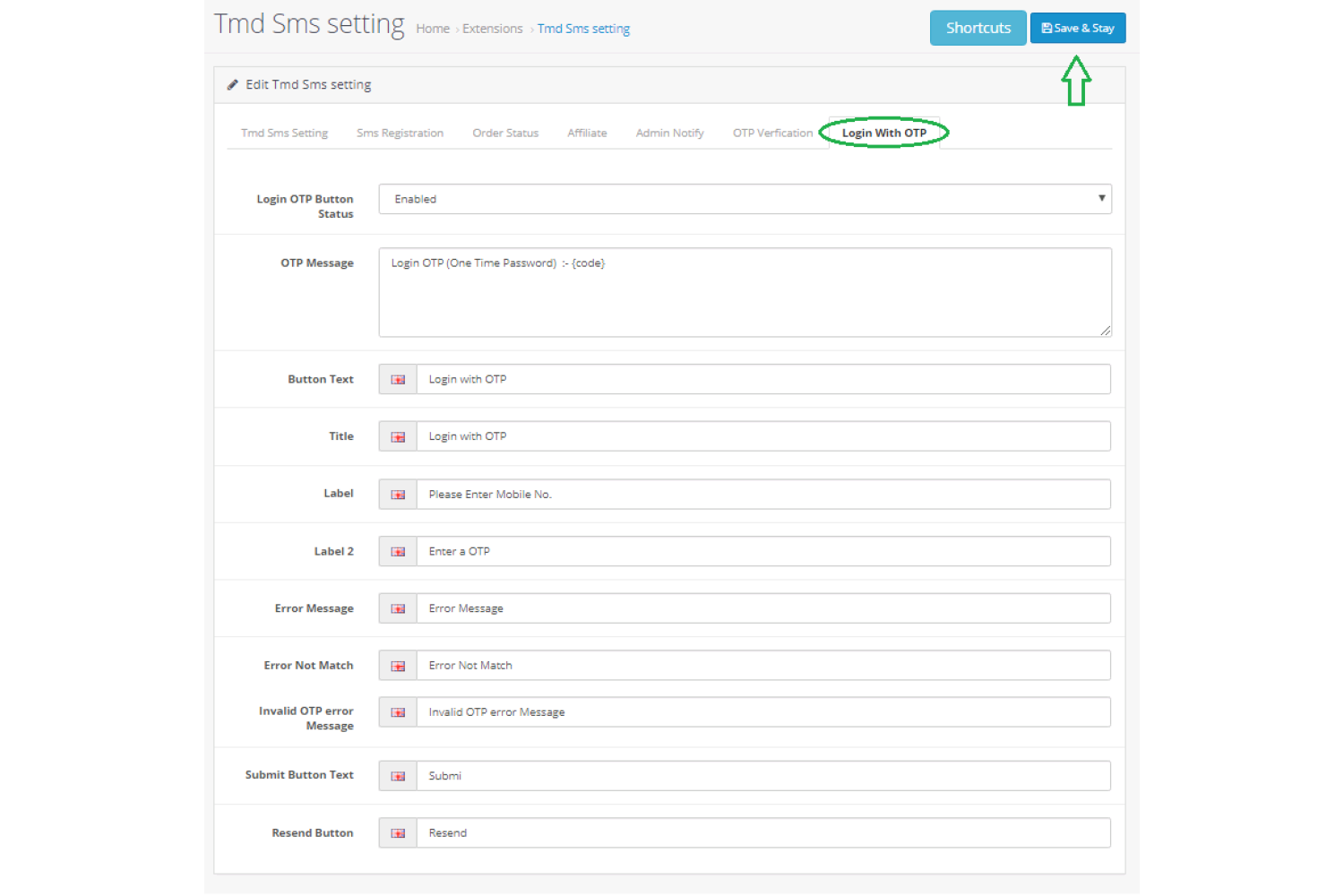Click the Tmd Sms setting page heading
Viewport: 1344px width, 896px height.
[309, 23]
